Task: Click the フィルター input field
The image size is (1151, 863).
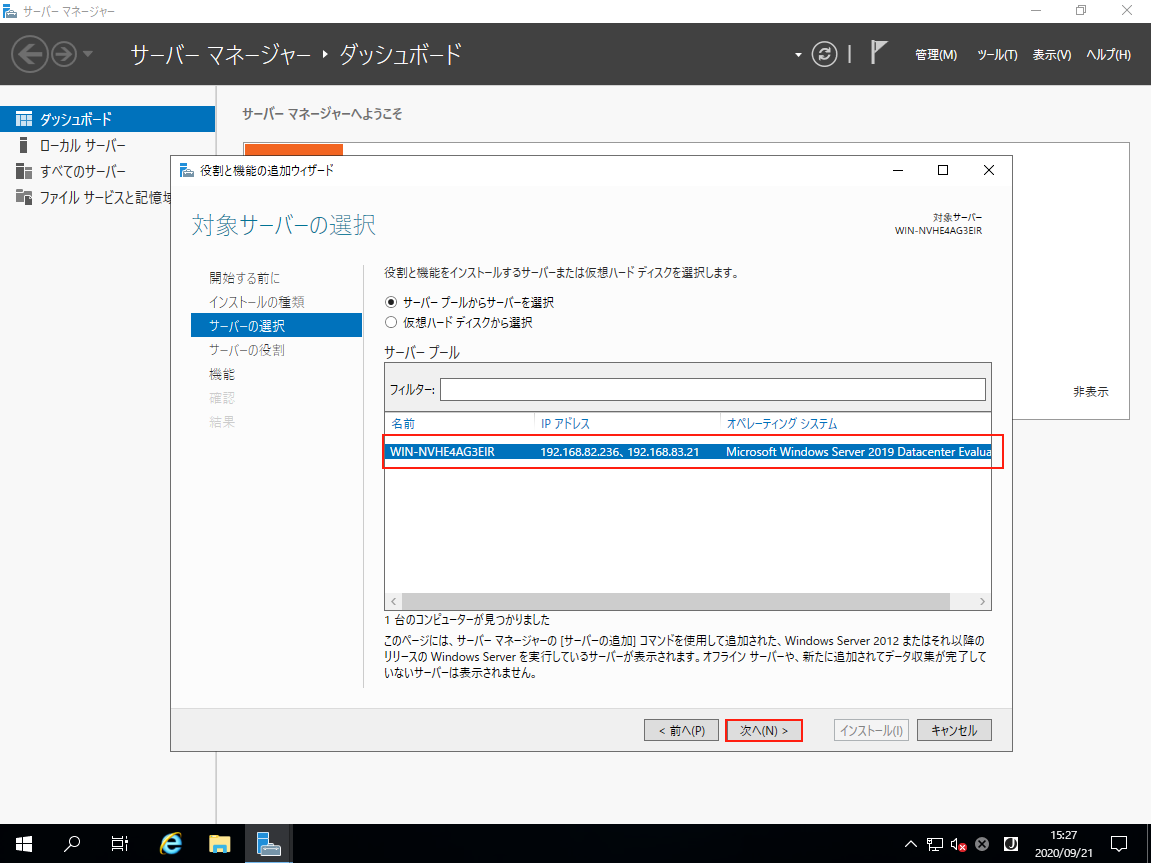Action: click(713, 390)
